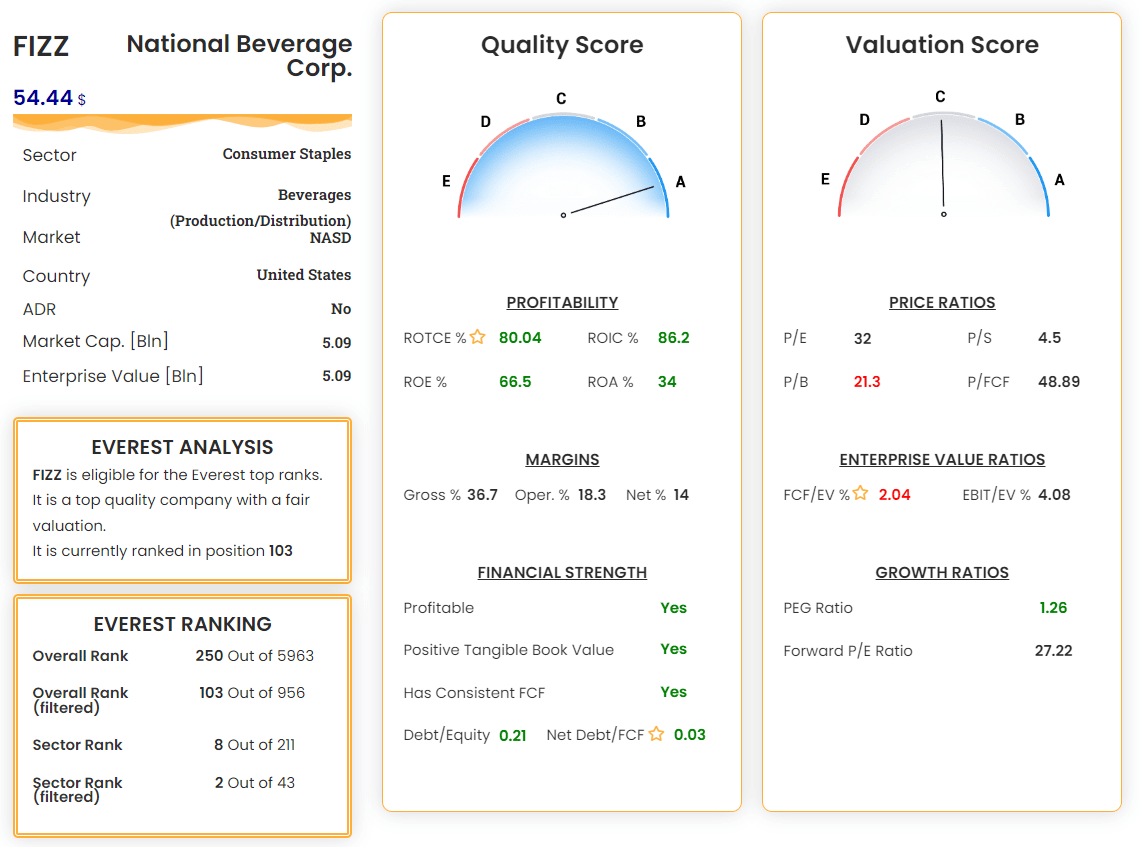Click the NASD market value

point(330,238)
